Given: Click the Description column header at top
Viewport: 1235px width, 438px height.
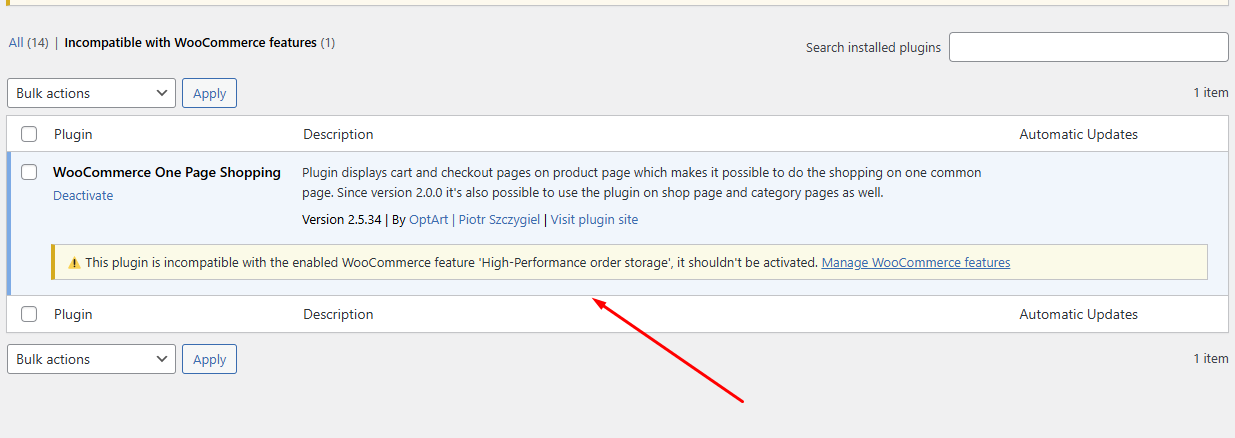Looking at the screenshot, I should click(x=338, y=134).
